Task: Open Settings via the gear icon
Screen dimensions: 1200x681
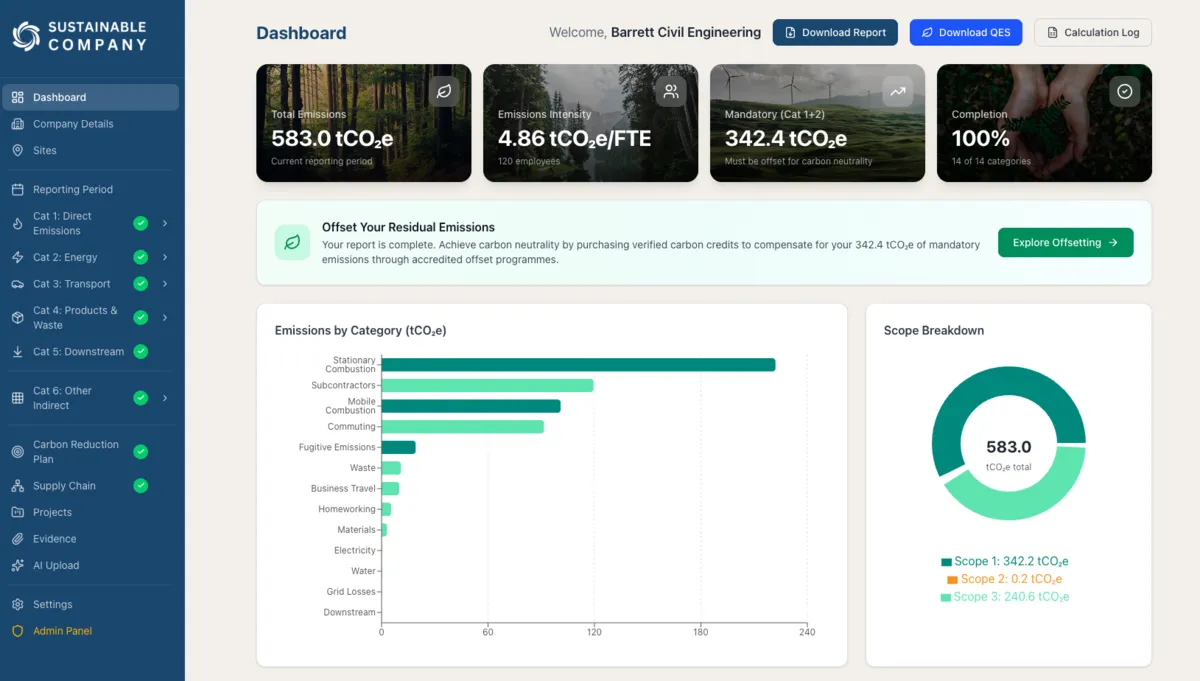Action: point(18,604)
